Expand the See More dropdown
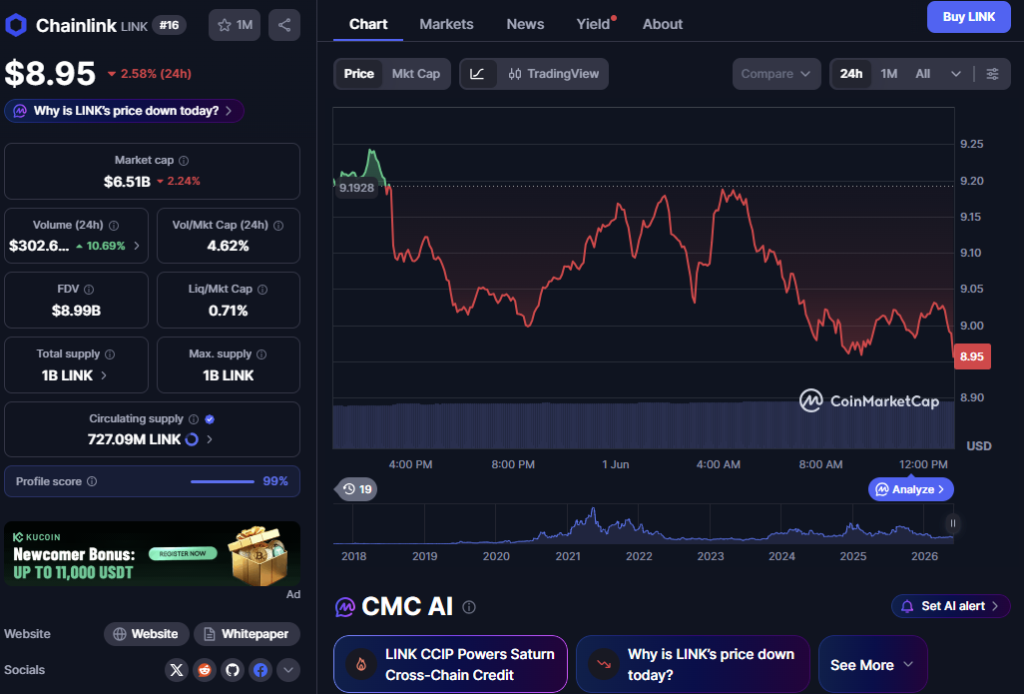 (872, 665)
